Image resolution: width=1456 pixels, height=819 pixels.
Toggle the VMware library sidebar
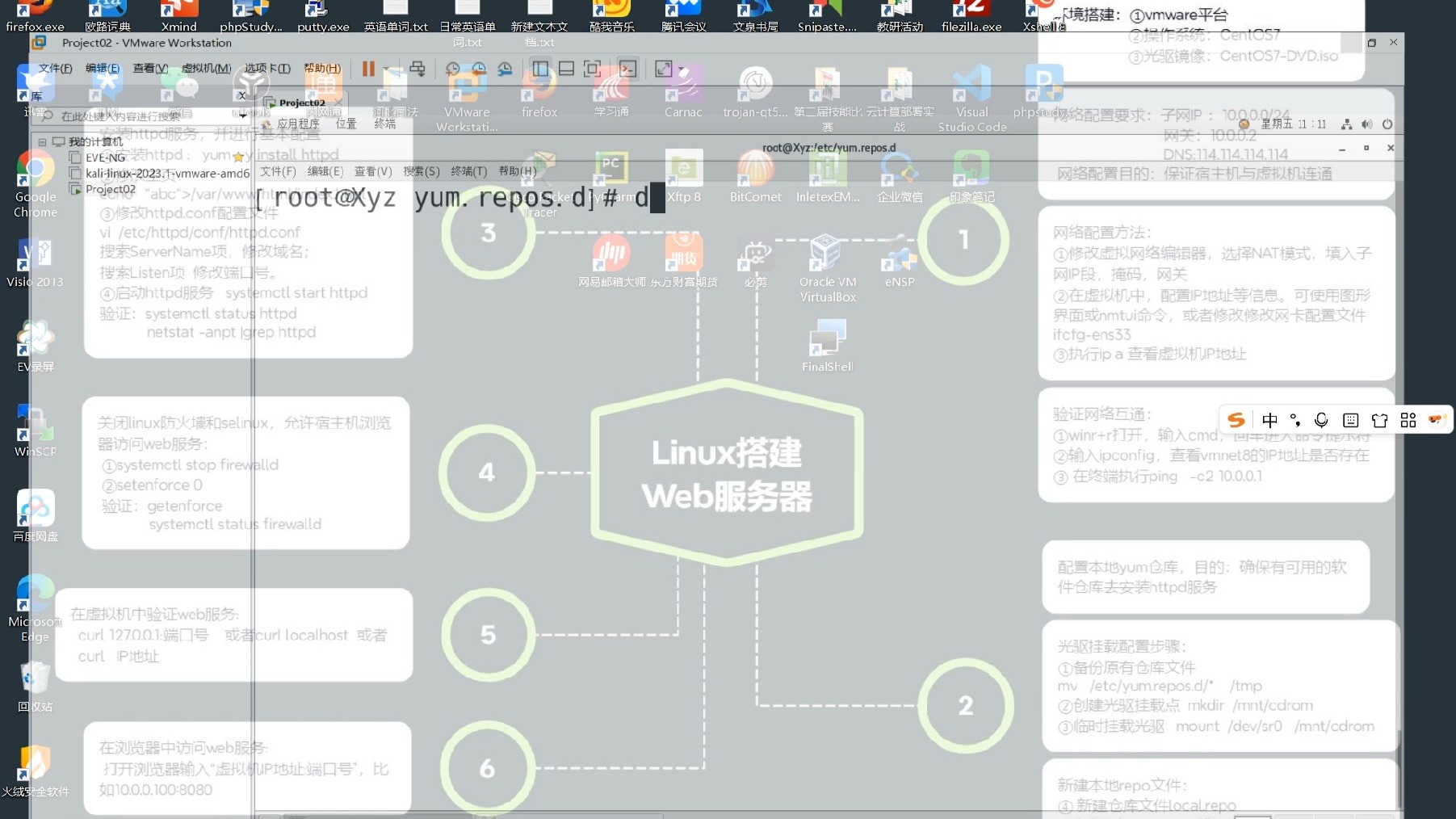pyautogui.click(x=540, y=69)
